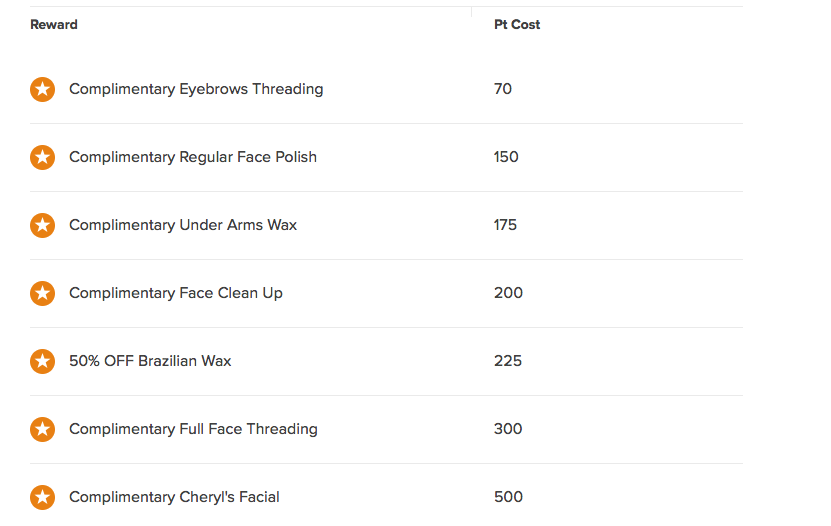Click the 300 point cost value
This screenshot has height=526, width=831.
[x=508, y=429]
